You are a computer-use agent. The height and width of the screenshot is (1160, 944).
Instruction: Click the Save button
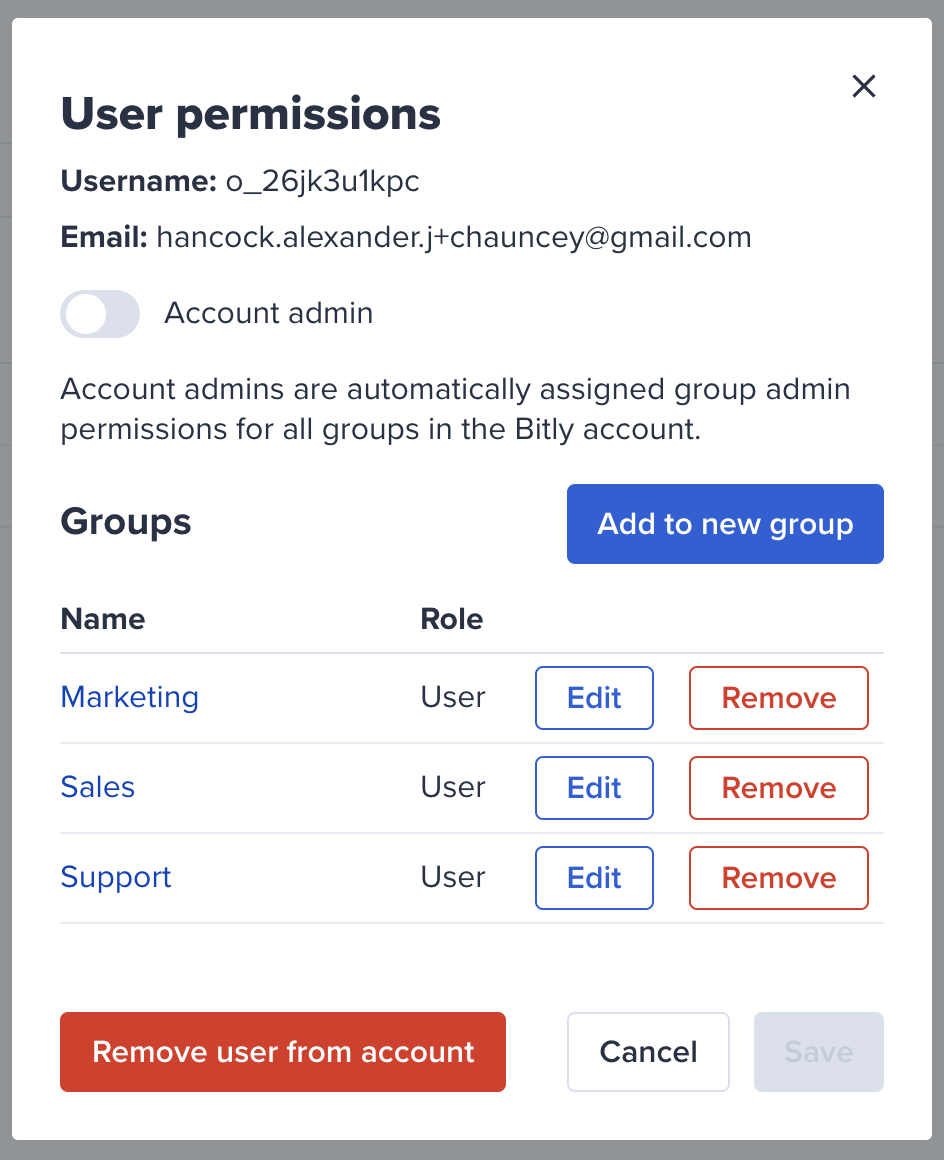point(819,1052)
